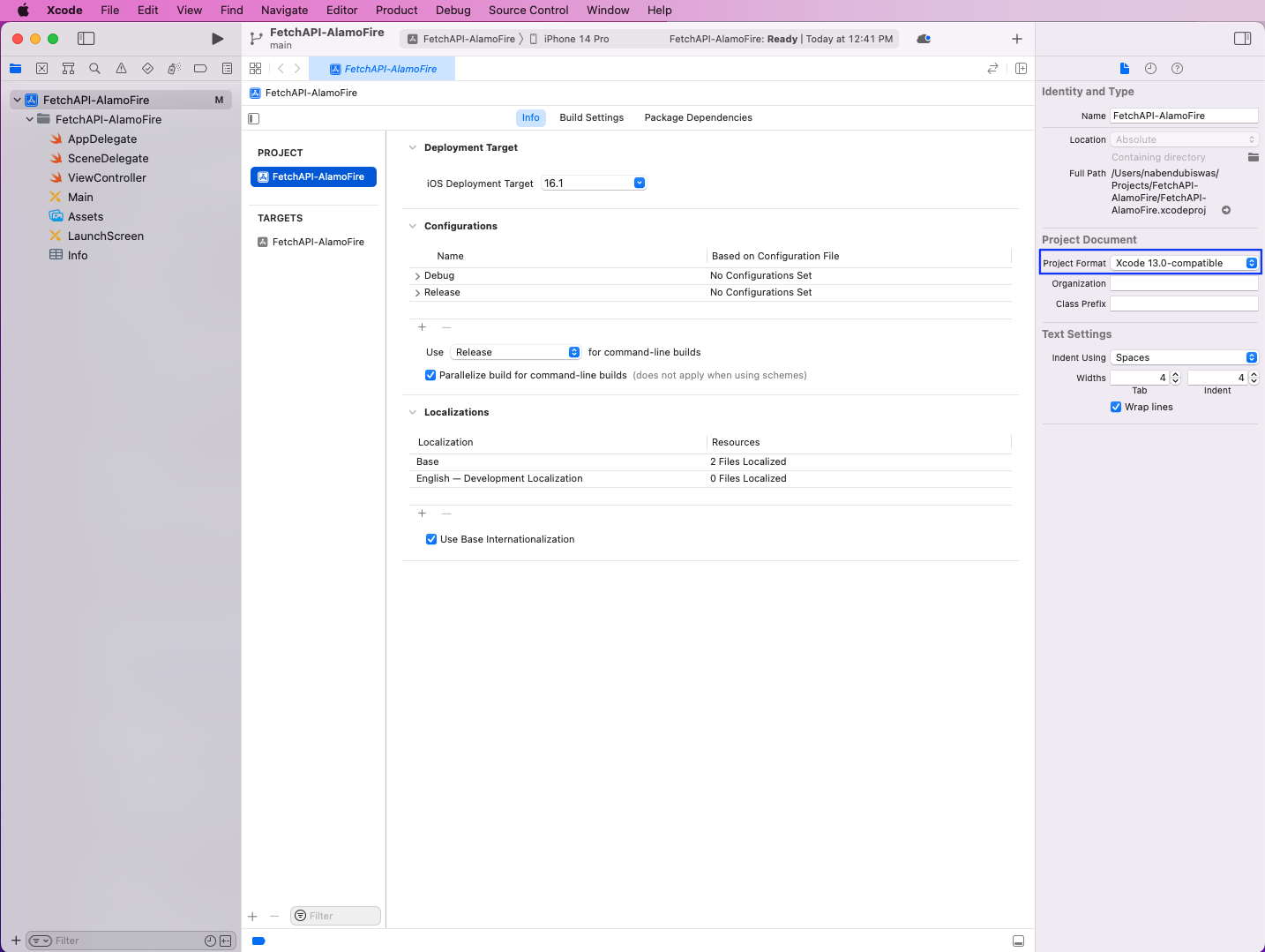Open the Find navigator magnifier icon
The width and height of the screenshot is (1265, 952).
point(94,69)
